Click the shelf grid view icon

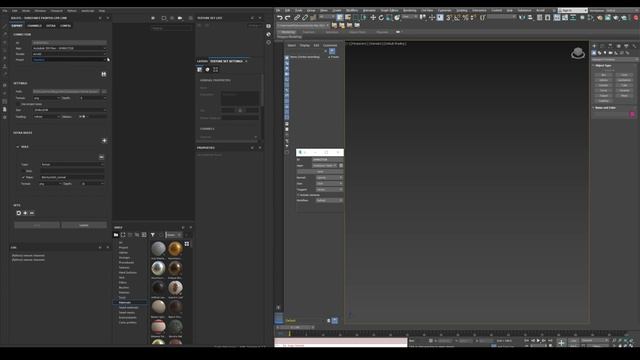(187, 244)
